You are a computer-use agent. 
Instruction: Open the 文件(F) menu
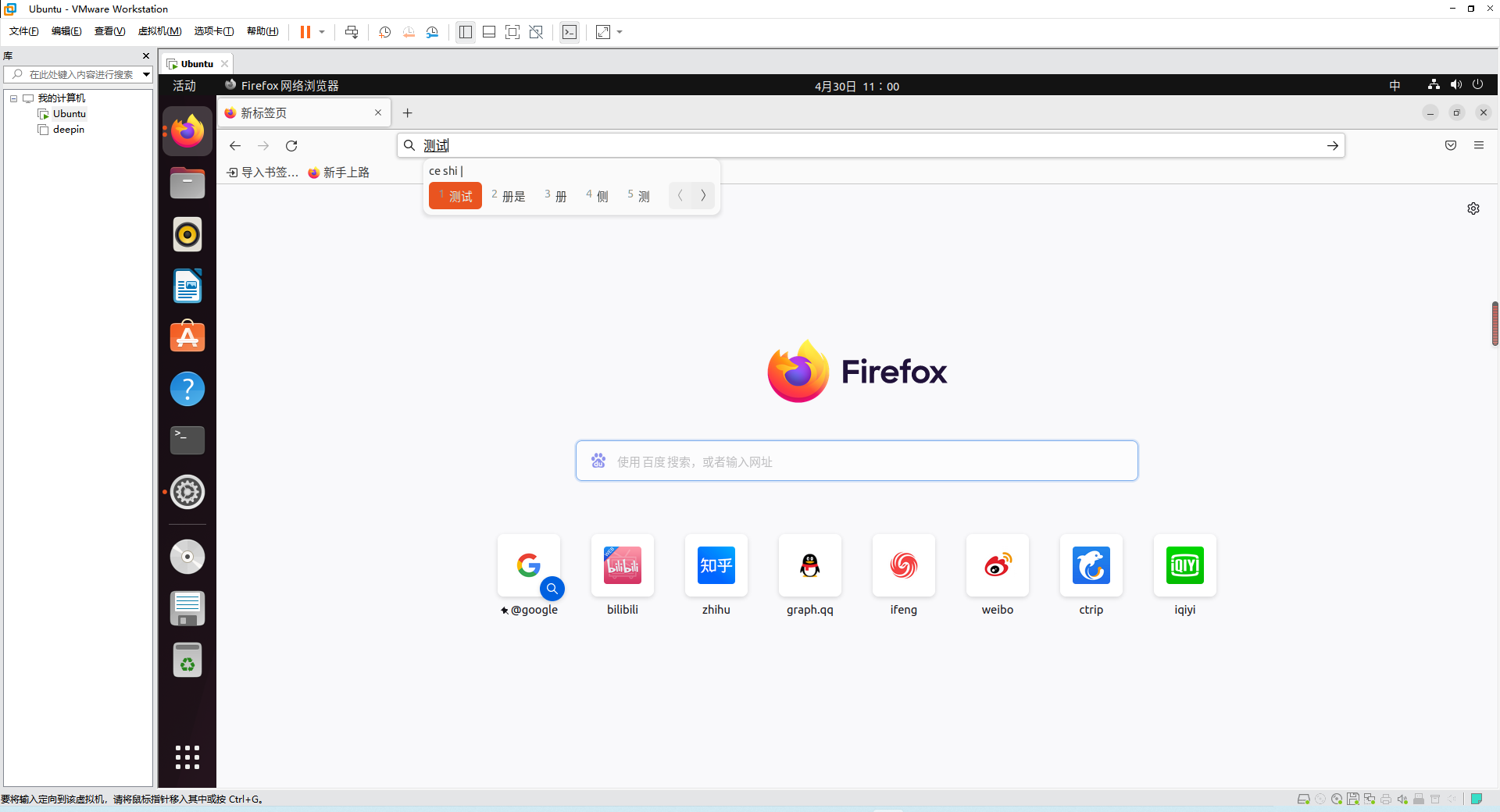[x=24, y=31]
